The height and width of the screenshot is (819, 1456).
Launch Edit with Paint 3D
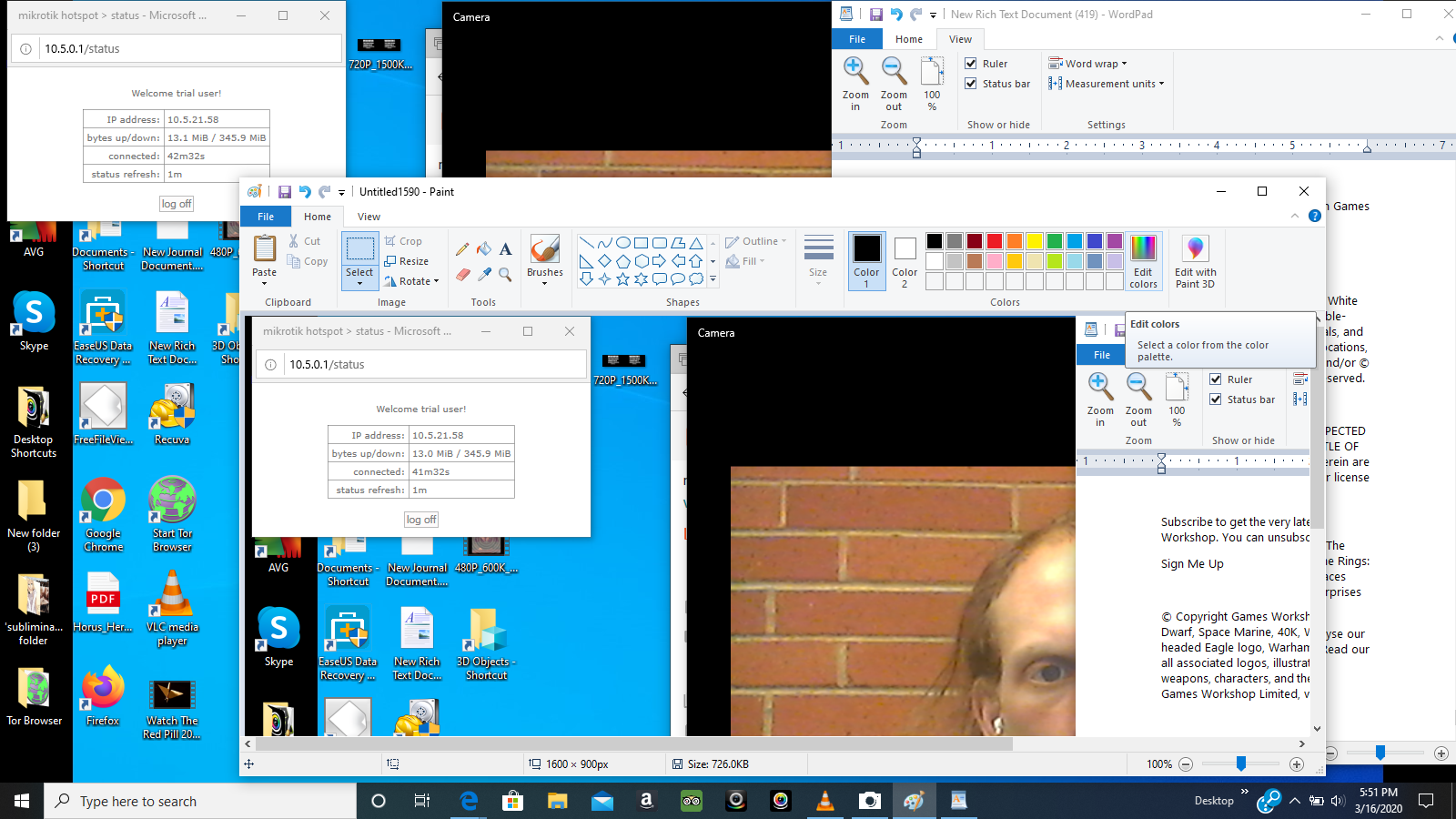tap(1195, 262)
